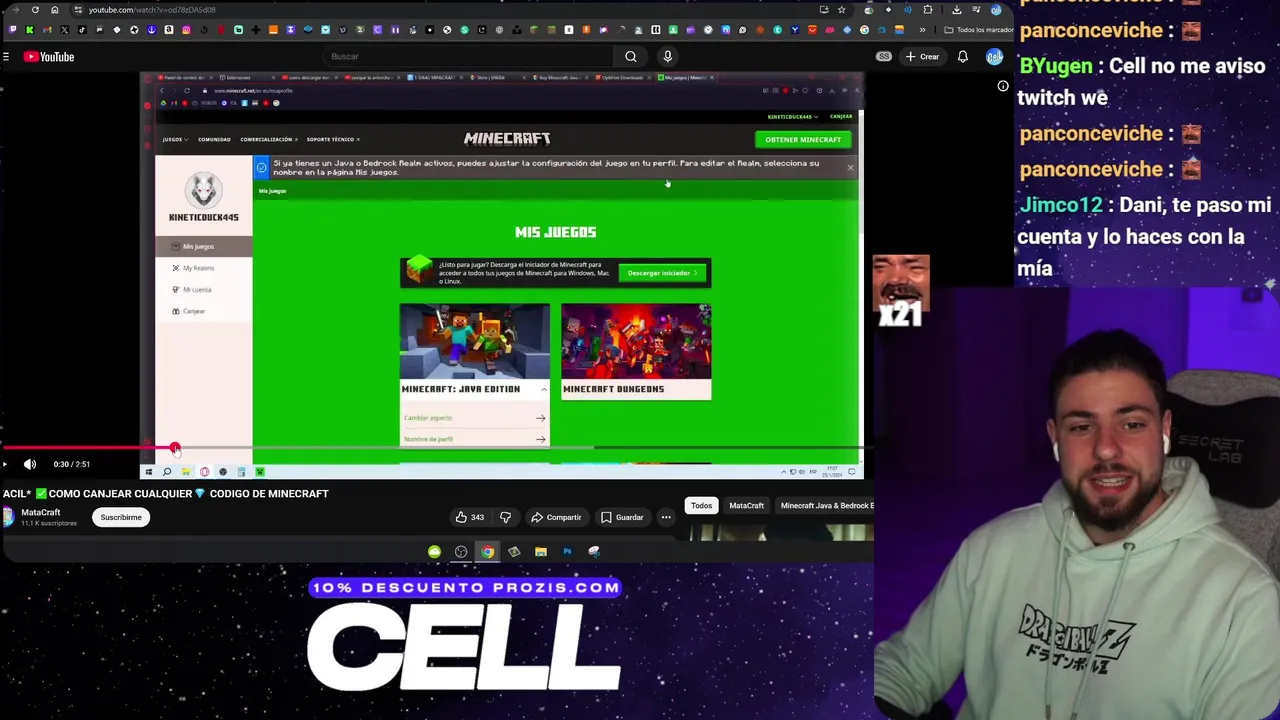Click the Suscribirme button
The height and width of the screenshot is (720, 1280).
121,517
